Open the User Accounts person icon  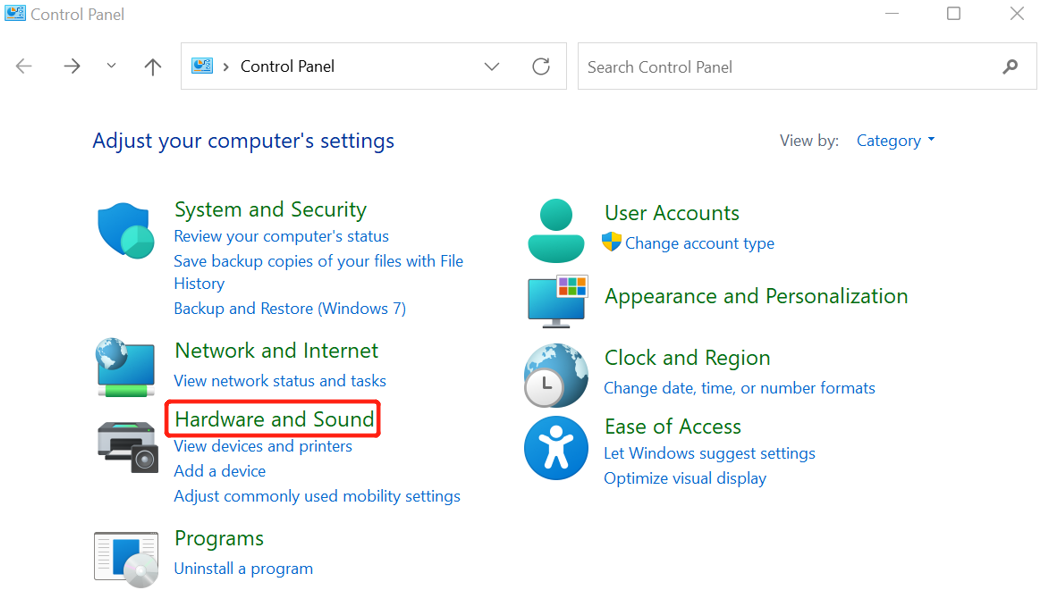556,231
